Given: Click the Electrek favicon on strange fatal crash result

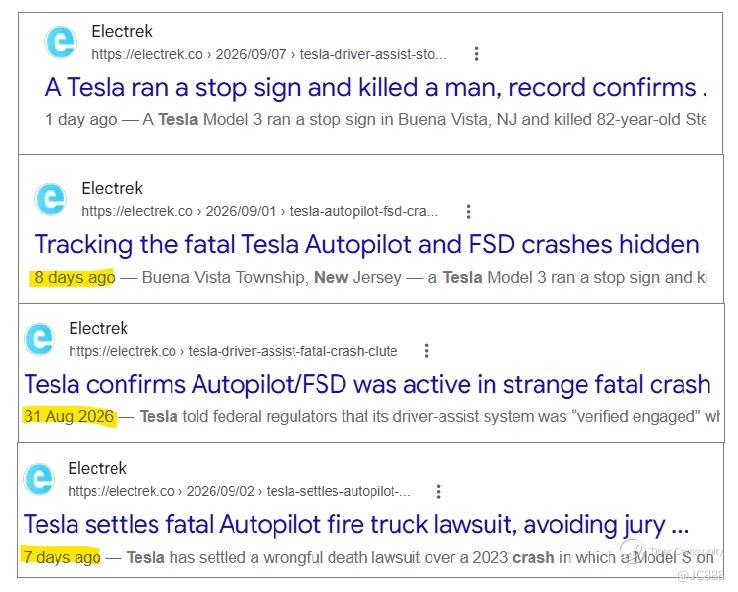Looking at the screenshot, I should tap(40, 339).
